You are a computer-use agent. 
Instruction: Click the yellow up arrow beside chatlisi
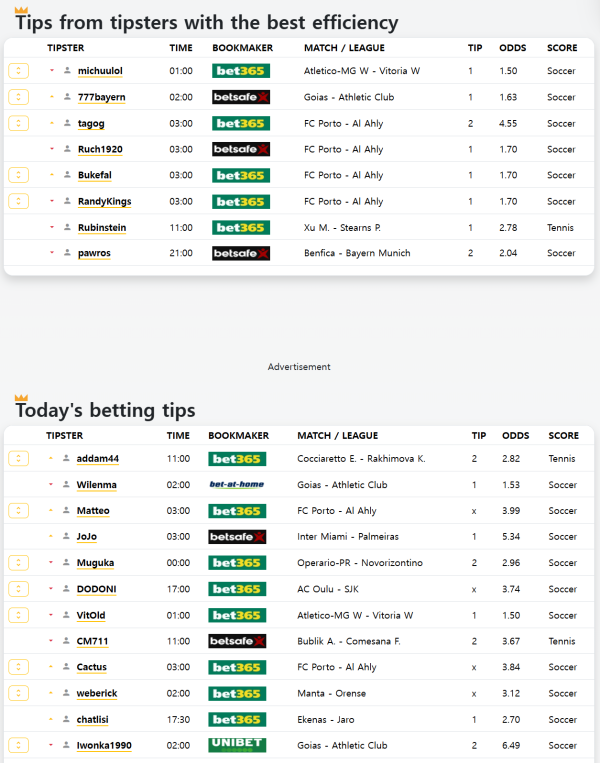[x=51, y=719]
